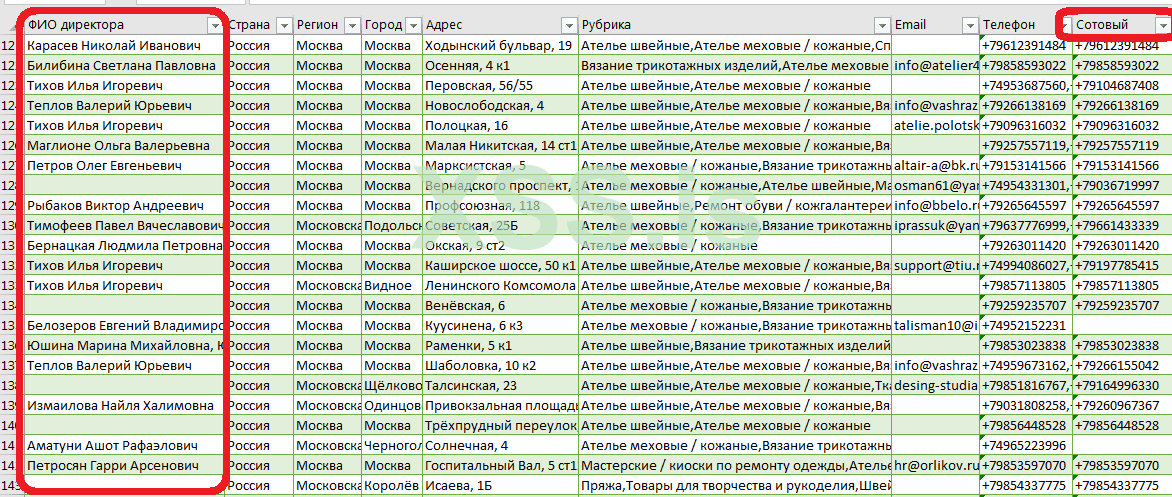
Task: Select email cell desing-studia
Action: pyautogui.click(x=936, y=385)
